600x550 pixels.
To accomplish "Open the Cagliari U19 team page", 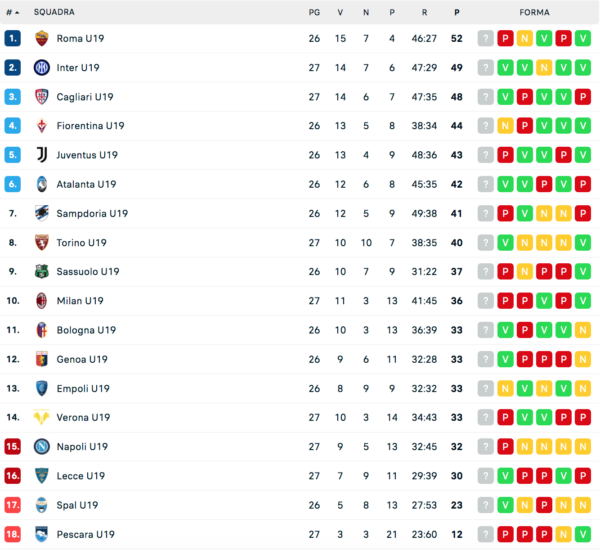I will [x=85, y=97].
